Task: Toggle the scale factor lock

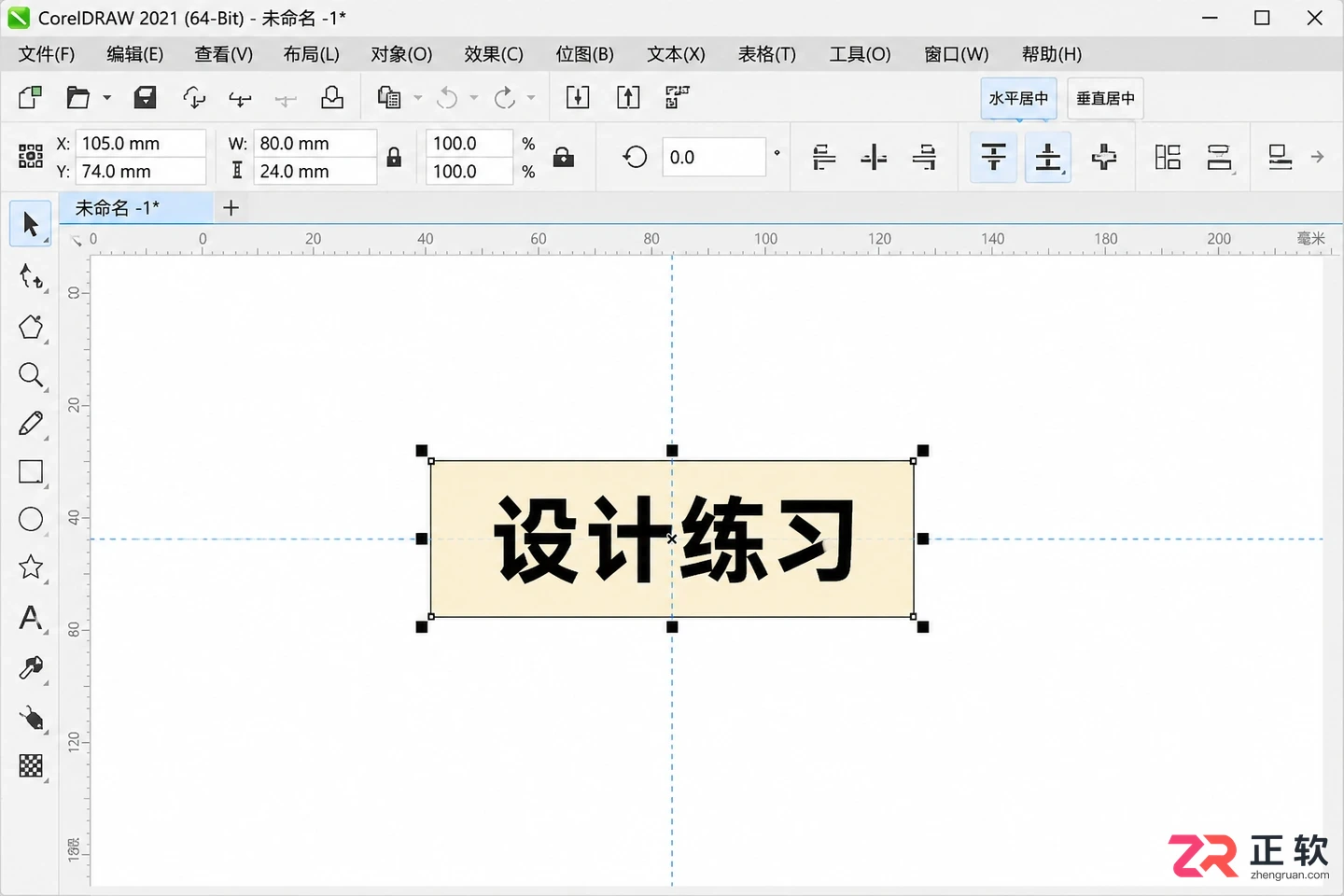Action: [563, 157]
